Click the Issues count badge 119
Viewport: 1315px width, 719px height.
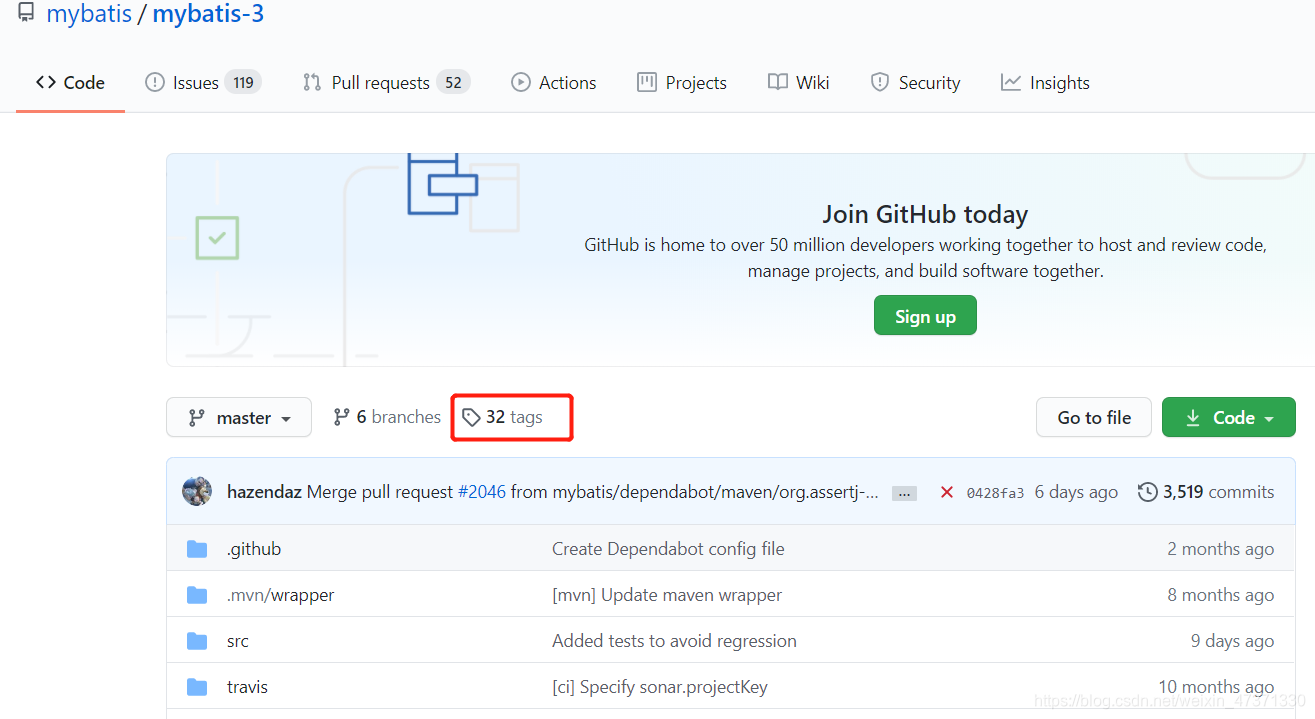click(x=243, y=83)
